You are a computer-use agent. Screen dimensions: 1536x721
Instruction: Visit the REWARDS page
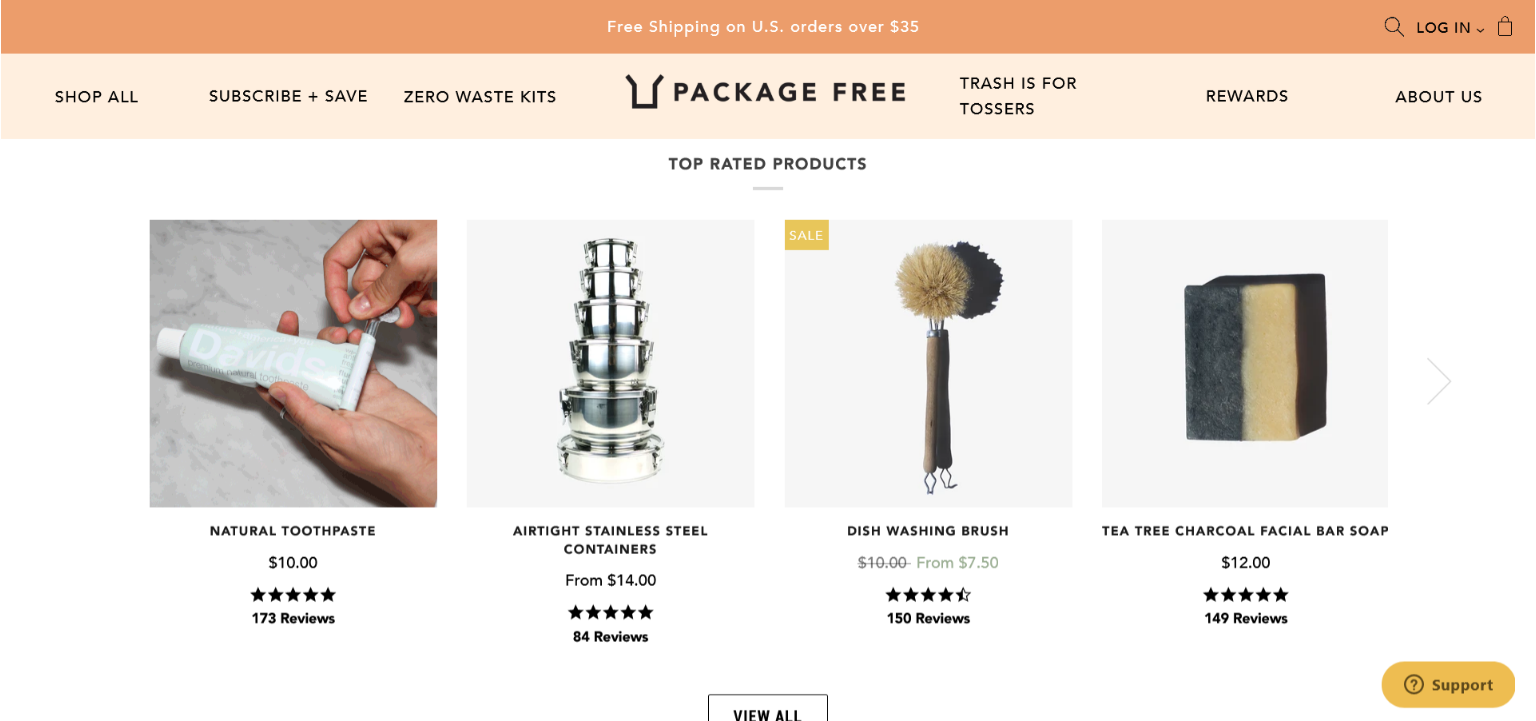1247,97
